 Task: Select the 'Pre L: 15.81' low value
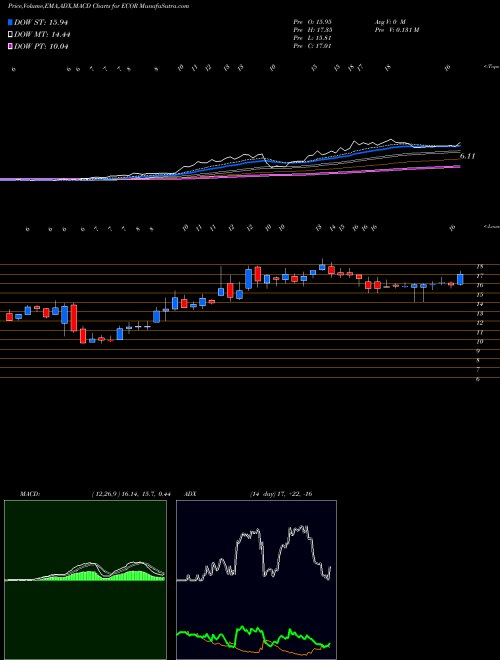[312, 38]
